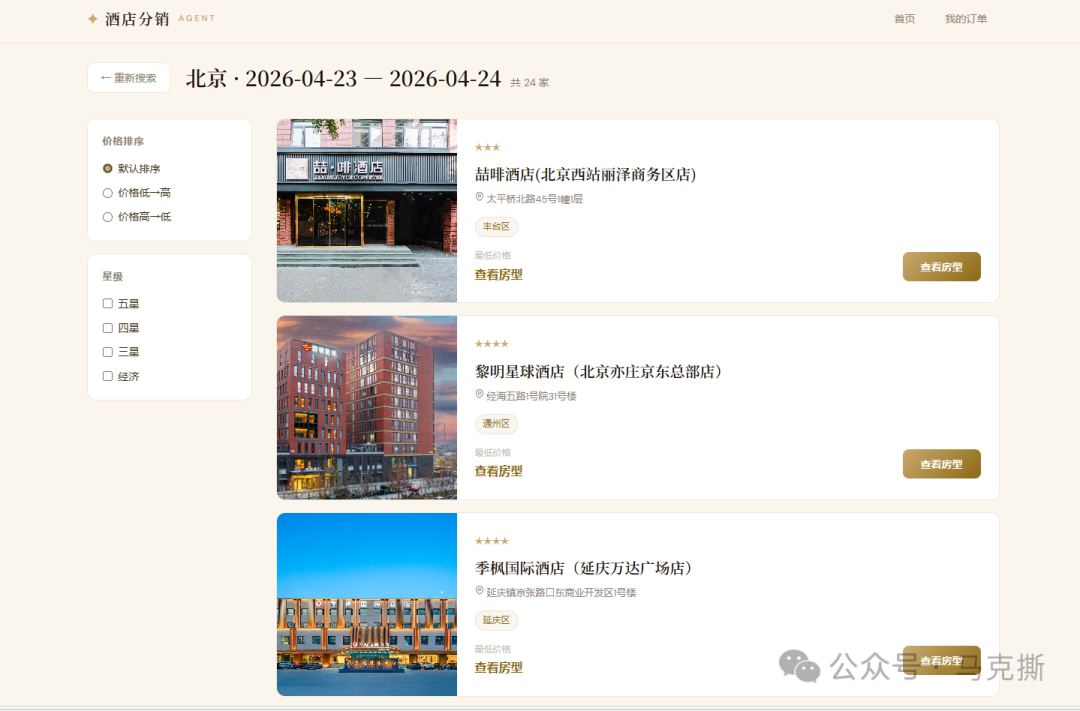Click 查看房型 button on 喆啡酒店 card

tap(941, 267)
